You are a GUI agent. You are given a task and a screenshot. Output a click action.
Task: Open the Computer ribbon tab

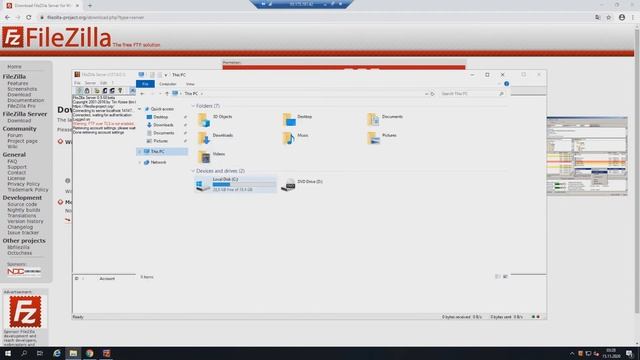click(168, 84)
